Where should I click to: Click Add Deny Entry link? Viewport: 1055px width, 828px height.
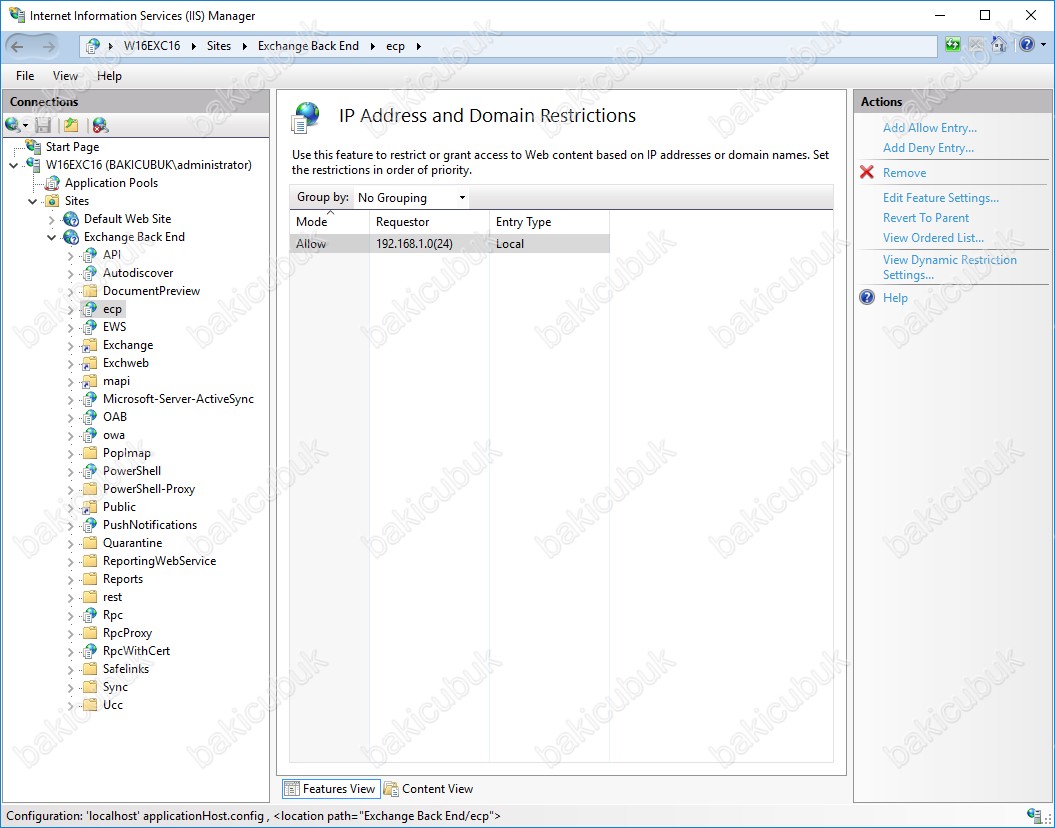[x=929, y=148]
